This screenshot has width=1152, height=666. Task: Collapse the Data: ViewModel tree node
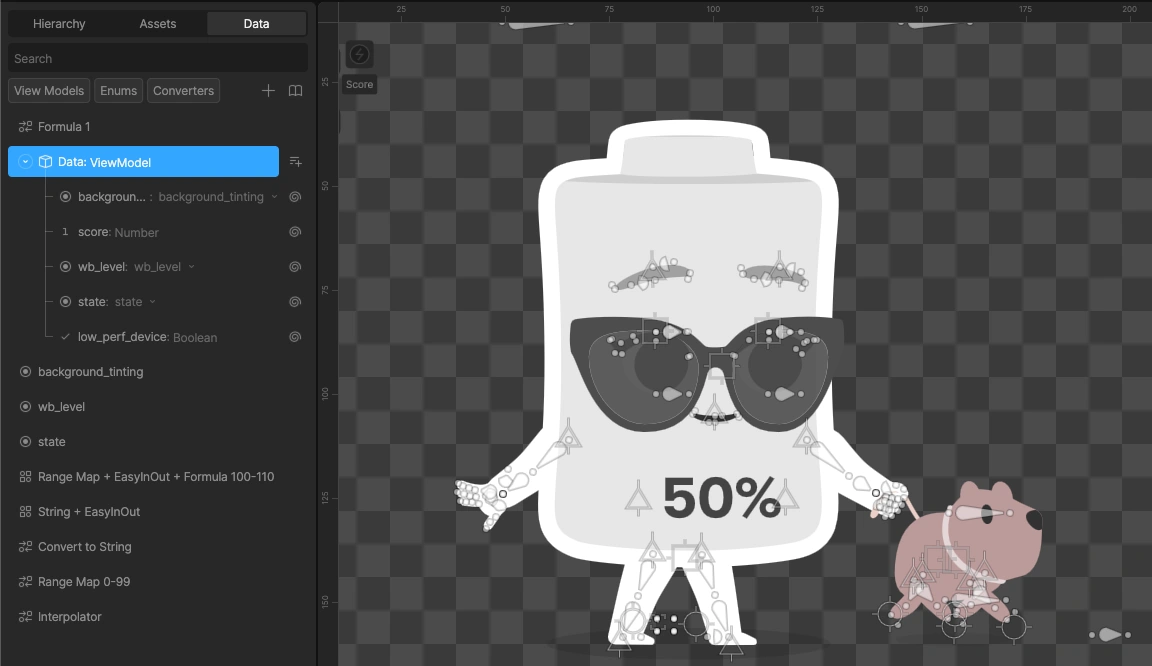pyautogui.click(x=26, y=162)
